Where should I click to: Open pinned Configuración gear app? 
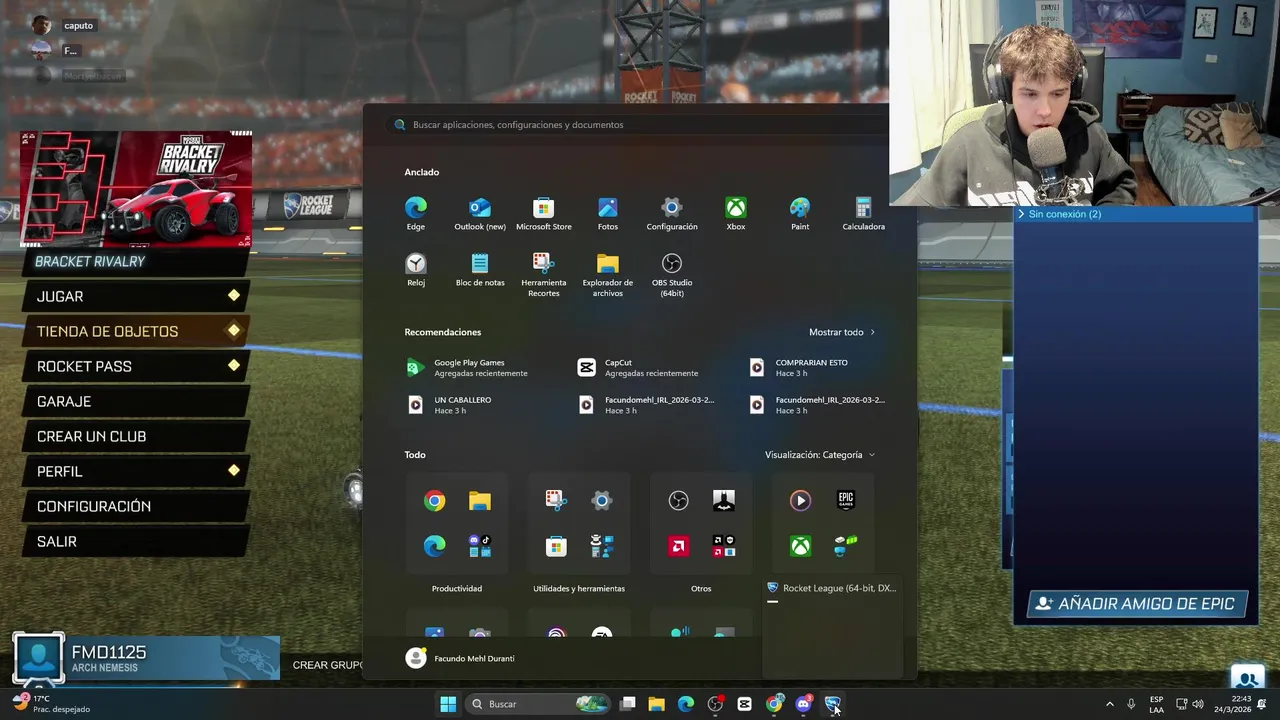(x=672, y=214)
